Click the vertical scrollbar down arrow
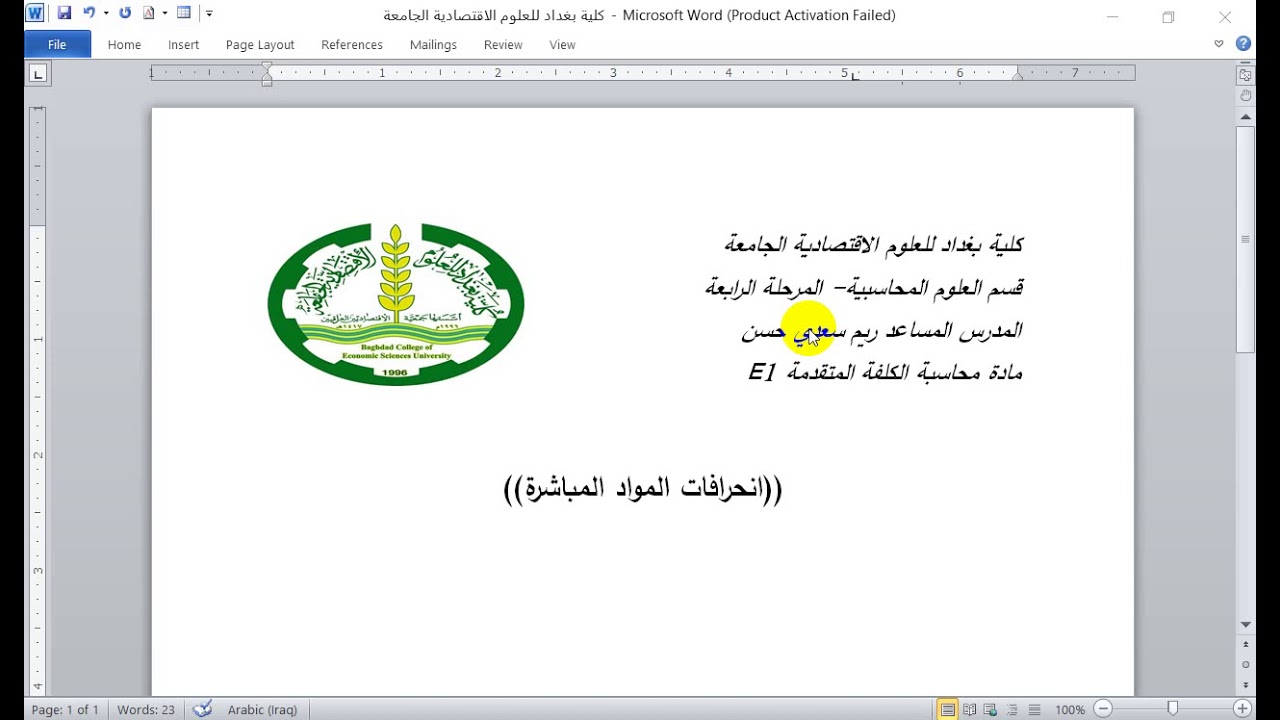Viewport: 1280px width, 720px height. [x=1245, y=625]
